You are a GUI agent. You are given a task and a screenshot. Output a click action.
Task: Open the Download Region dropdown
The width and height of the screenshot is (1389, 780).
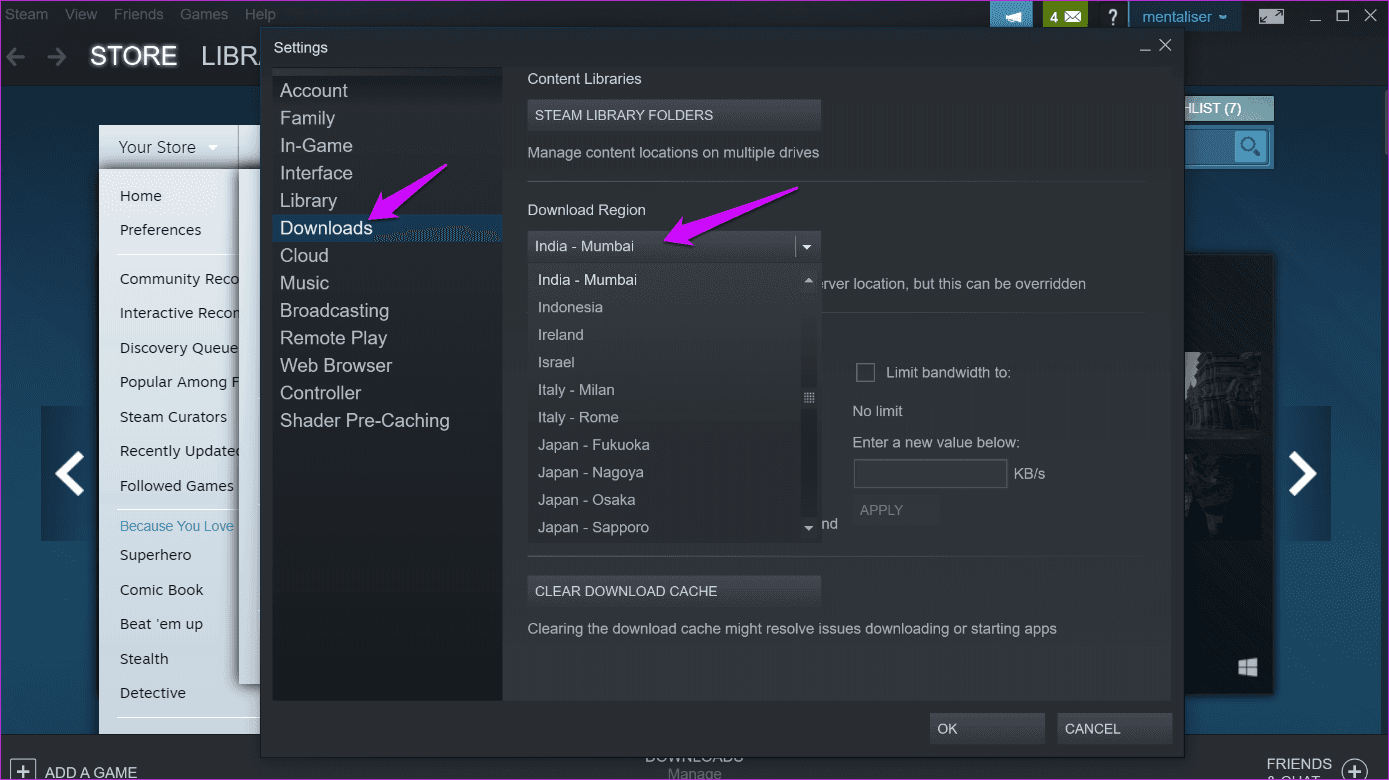(x=807, y=245)
